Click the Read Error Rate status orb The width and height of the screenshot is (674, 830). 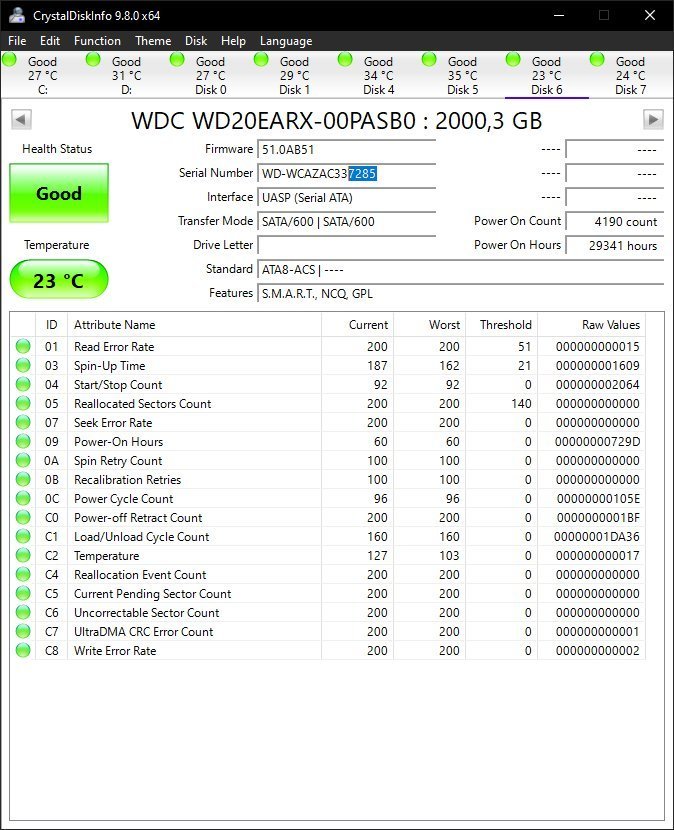coord(23,347)
